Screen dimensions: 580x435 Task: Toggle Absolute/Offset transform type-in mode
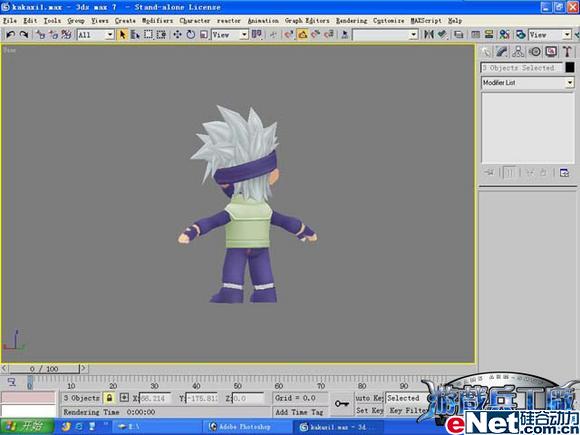point(124,398)
